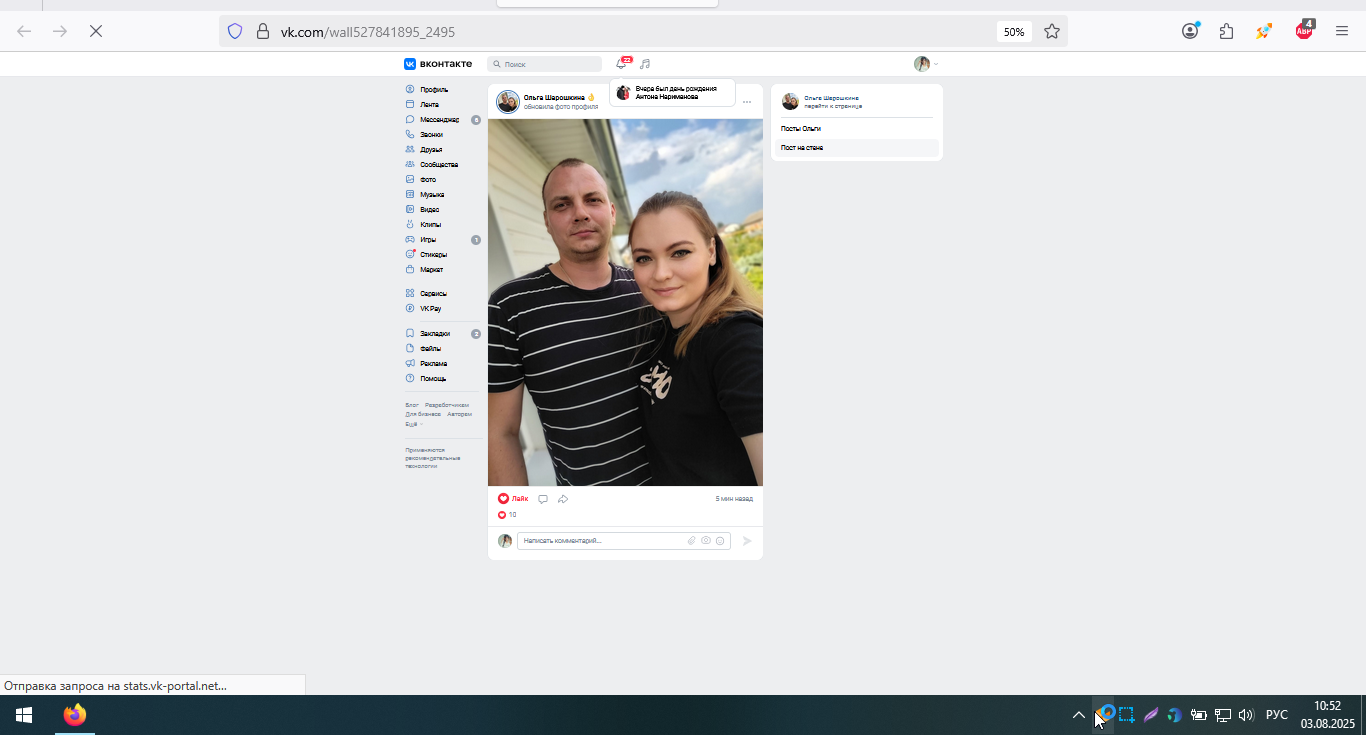
Task: Open Маркет in the sidebar
Action: [431, 269]
